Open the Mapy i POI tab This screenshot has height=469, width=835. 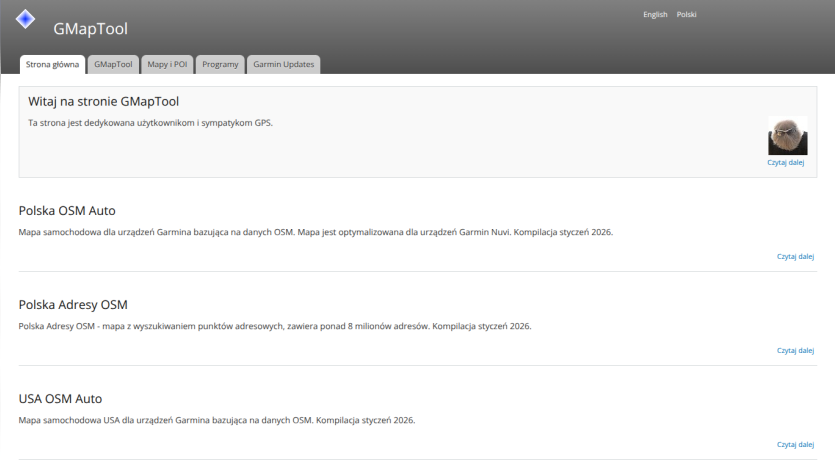click(167, 64)
